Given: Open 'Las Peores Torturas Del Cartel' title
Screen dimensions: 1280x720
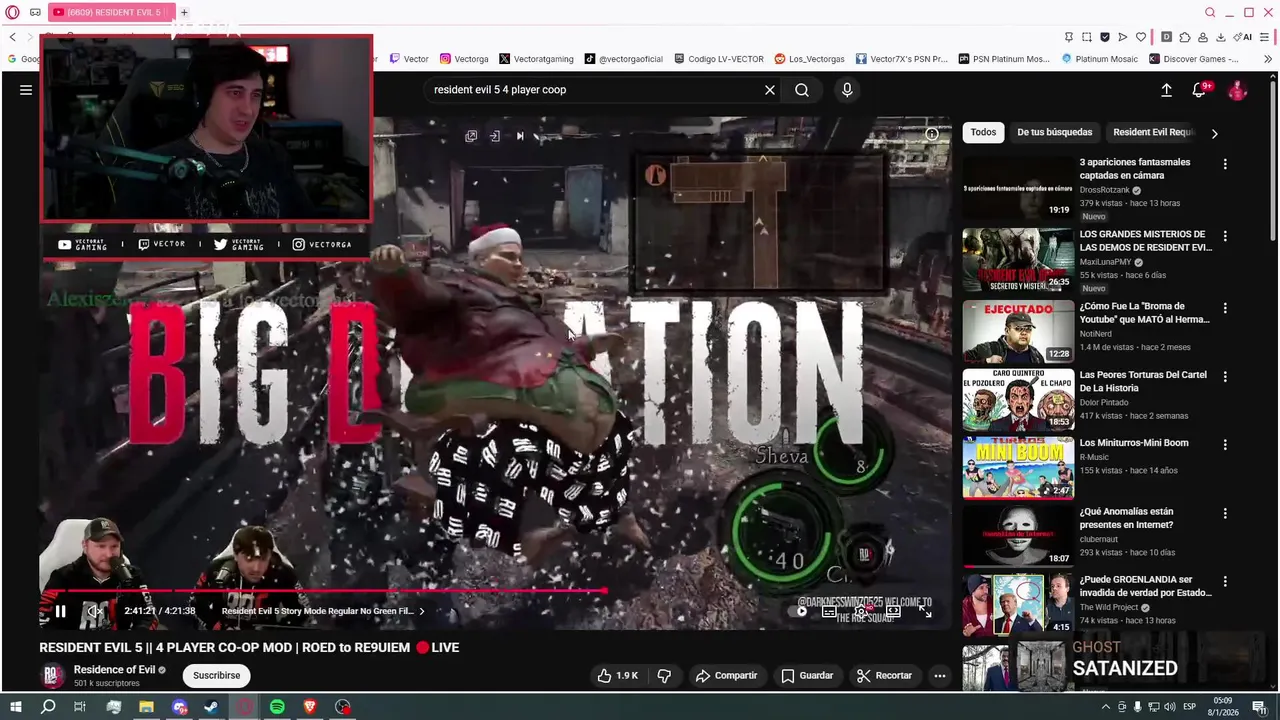Looking at the screenshot, I should click(x=1143, y=381).
